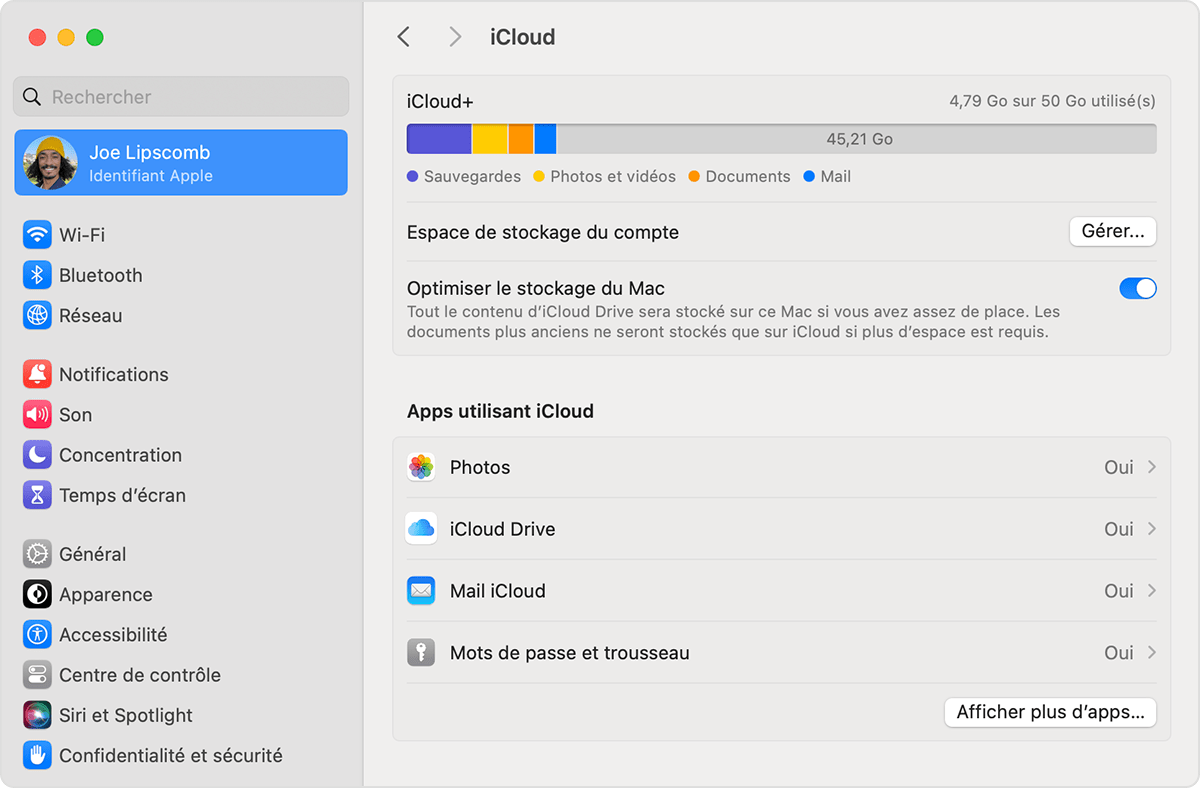Click the Rechercher search field
Viewport: 1200px width, 788px height.
(x=181, y=97)
